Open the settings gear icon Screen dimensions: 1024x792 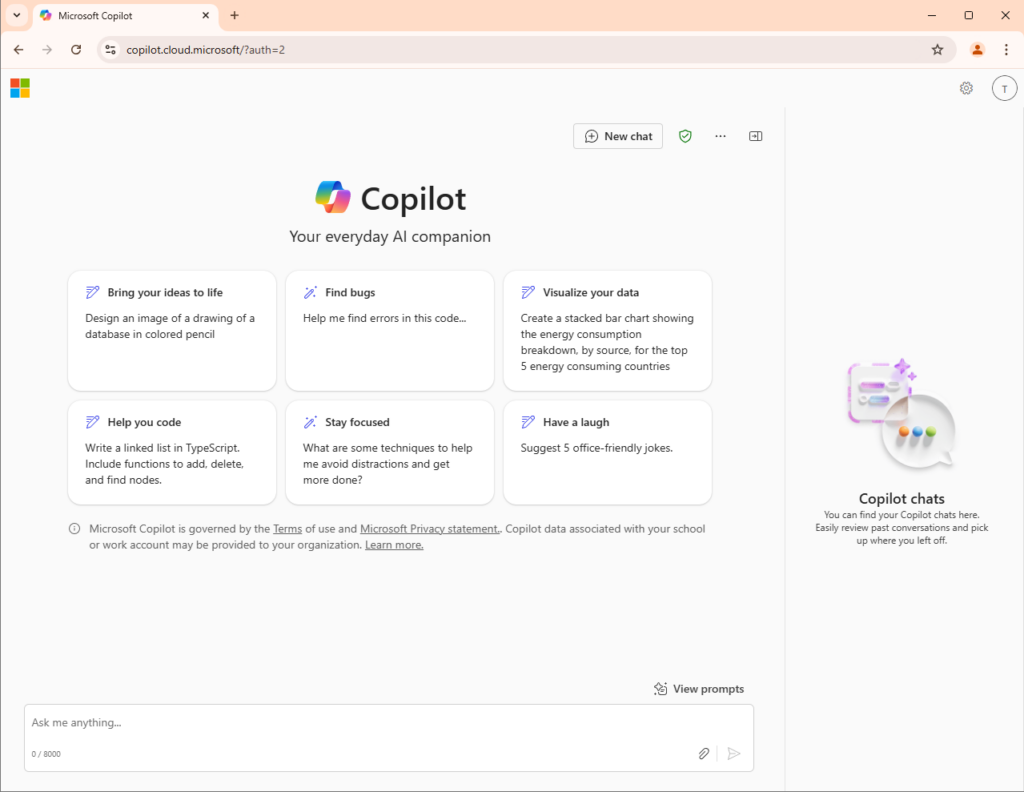[967, 88]
